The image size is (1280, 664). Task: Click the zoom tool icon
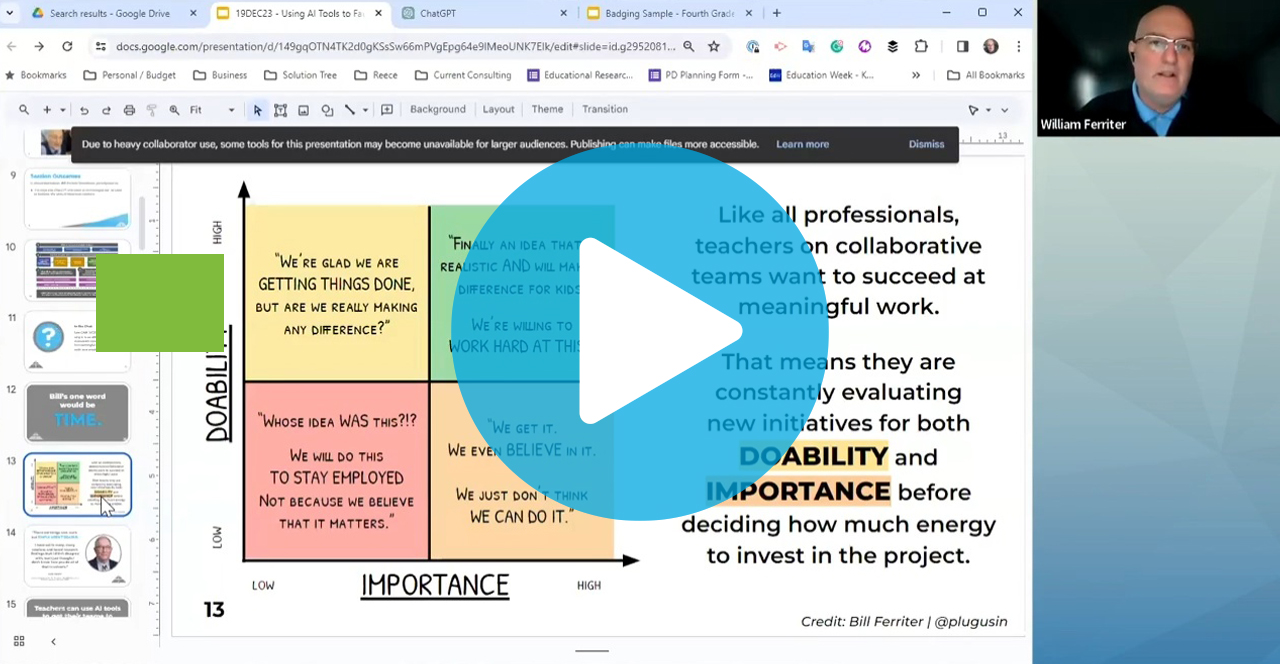(174, 110)
